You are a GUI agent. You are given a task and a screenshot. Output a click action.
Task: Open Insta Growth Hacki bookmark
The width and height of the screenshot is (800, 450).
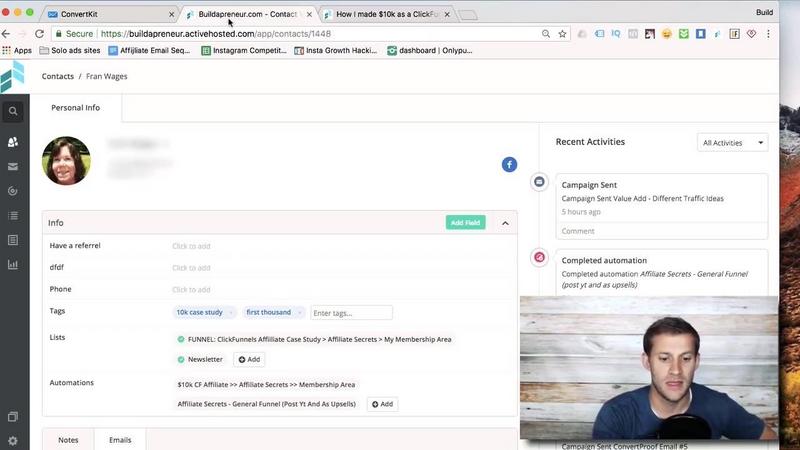336,51
